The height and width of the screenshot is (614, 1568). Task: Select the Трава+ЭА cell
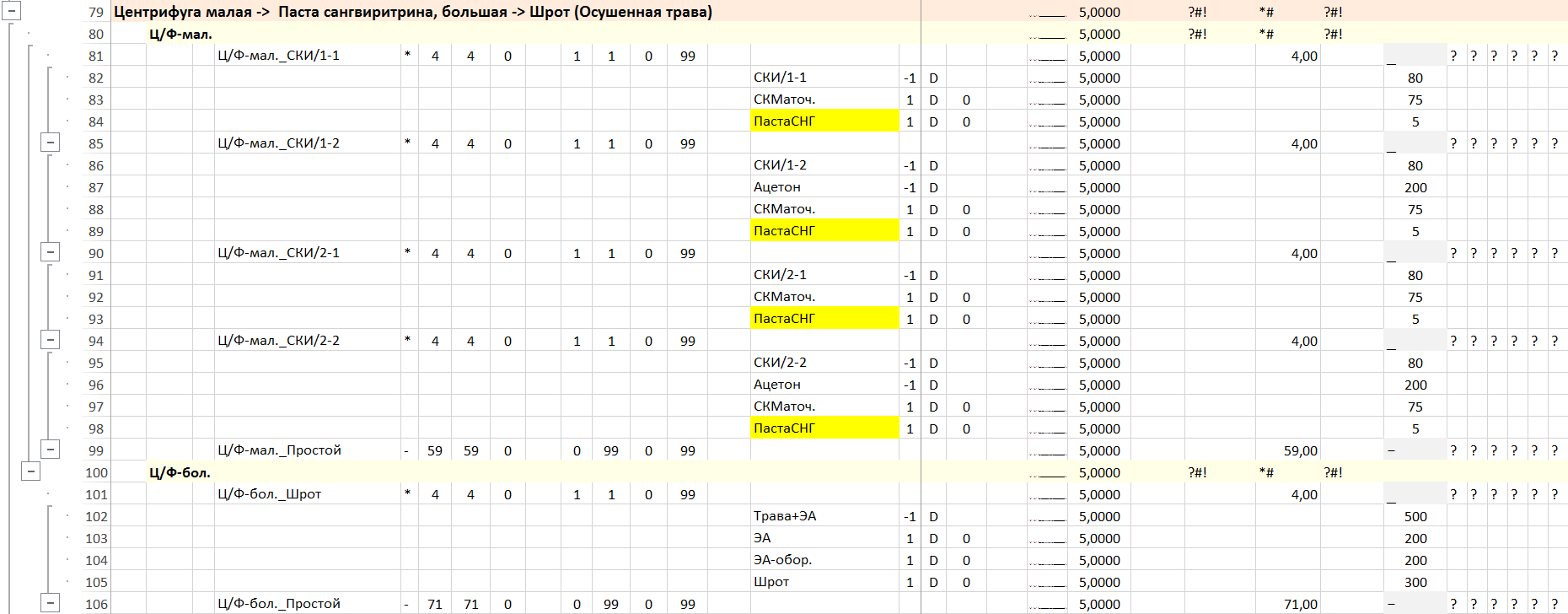click(785, 516)
